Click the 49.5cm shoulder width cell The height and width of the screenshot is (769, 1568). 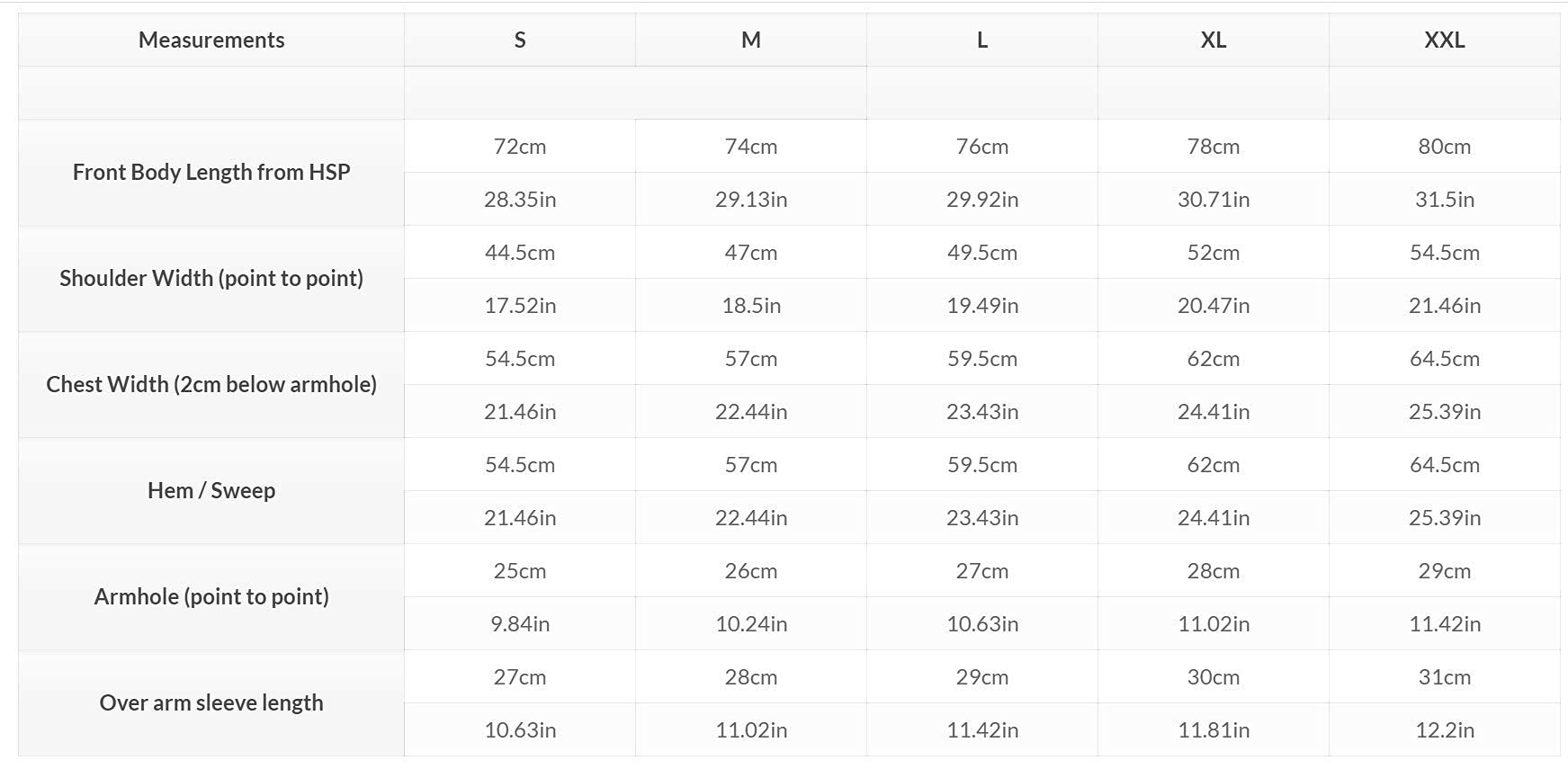[x=982, y=252]
